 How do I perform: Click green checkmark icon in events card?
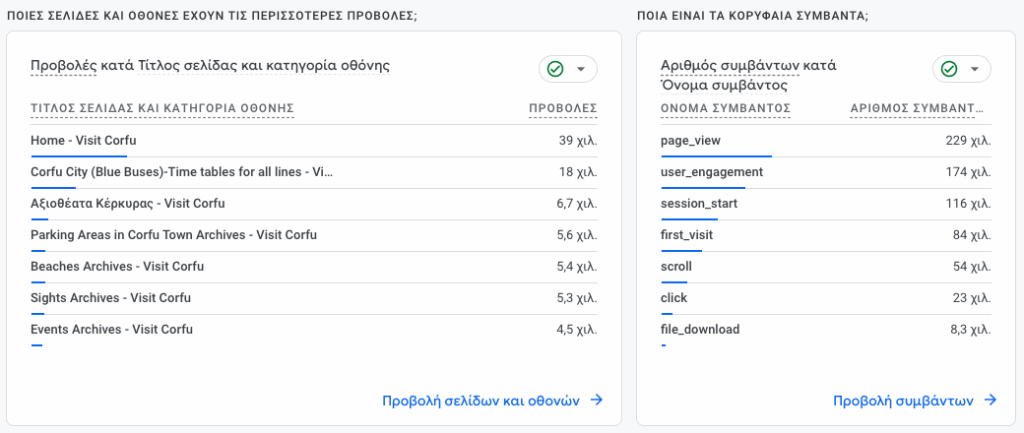tap(949, 69)
